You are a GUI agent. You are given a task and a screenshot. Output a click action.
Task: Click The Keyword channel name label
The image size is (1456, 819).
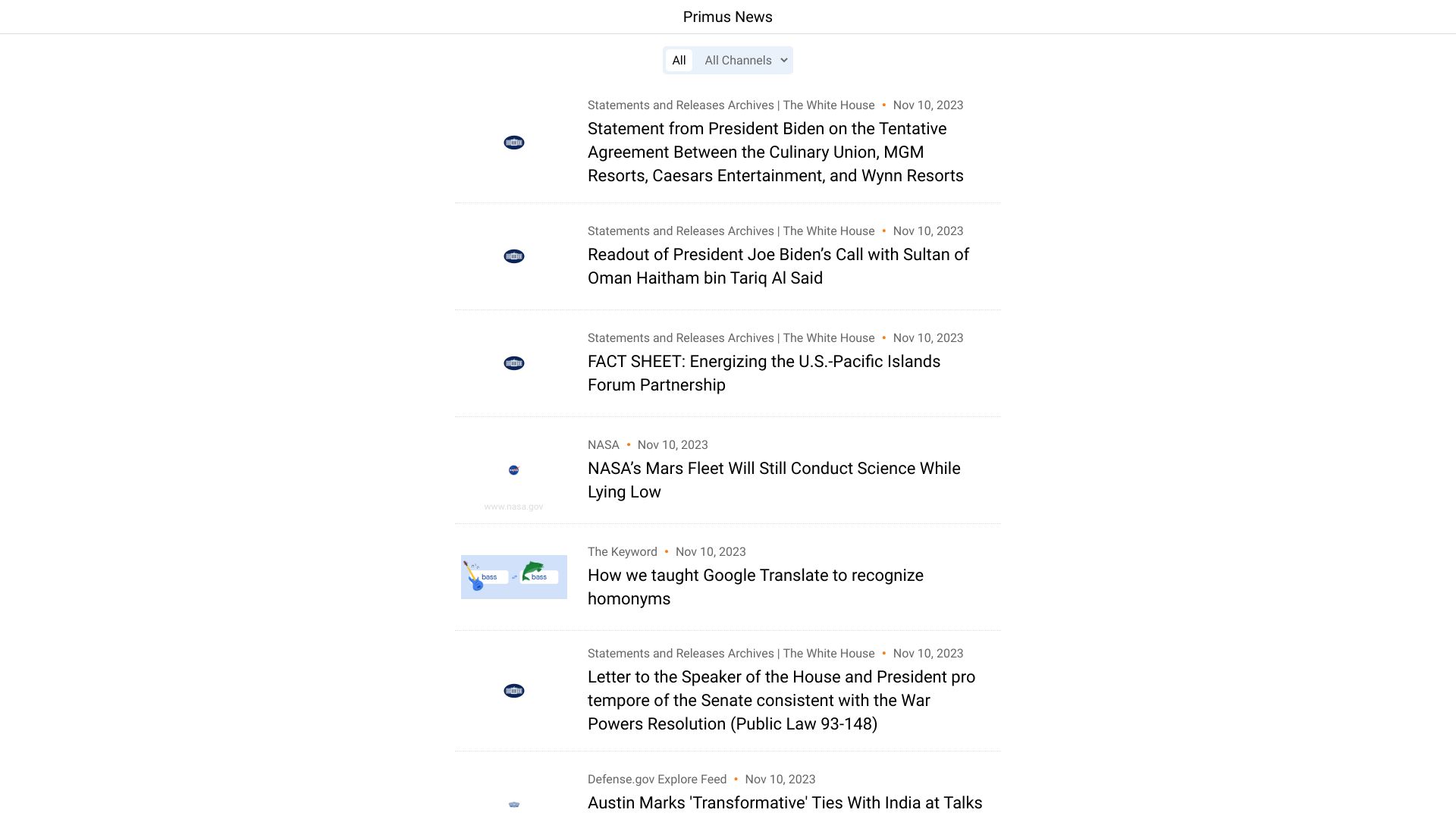coord(622,552)
